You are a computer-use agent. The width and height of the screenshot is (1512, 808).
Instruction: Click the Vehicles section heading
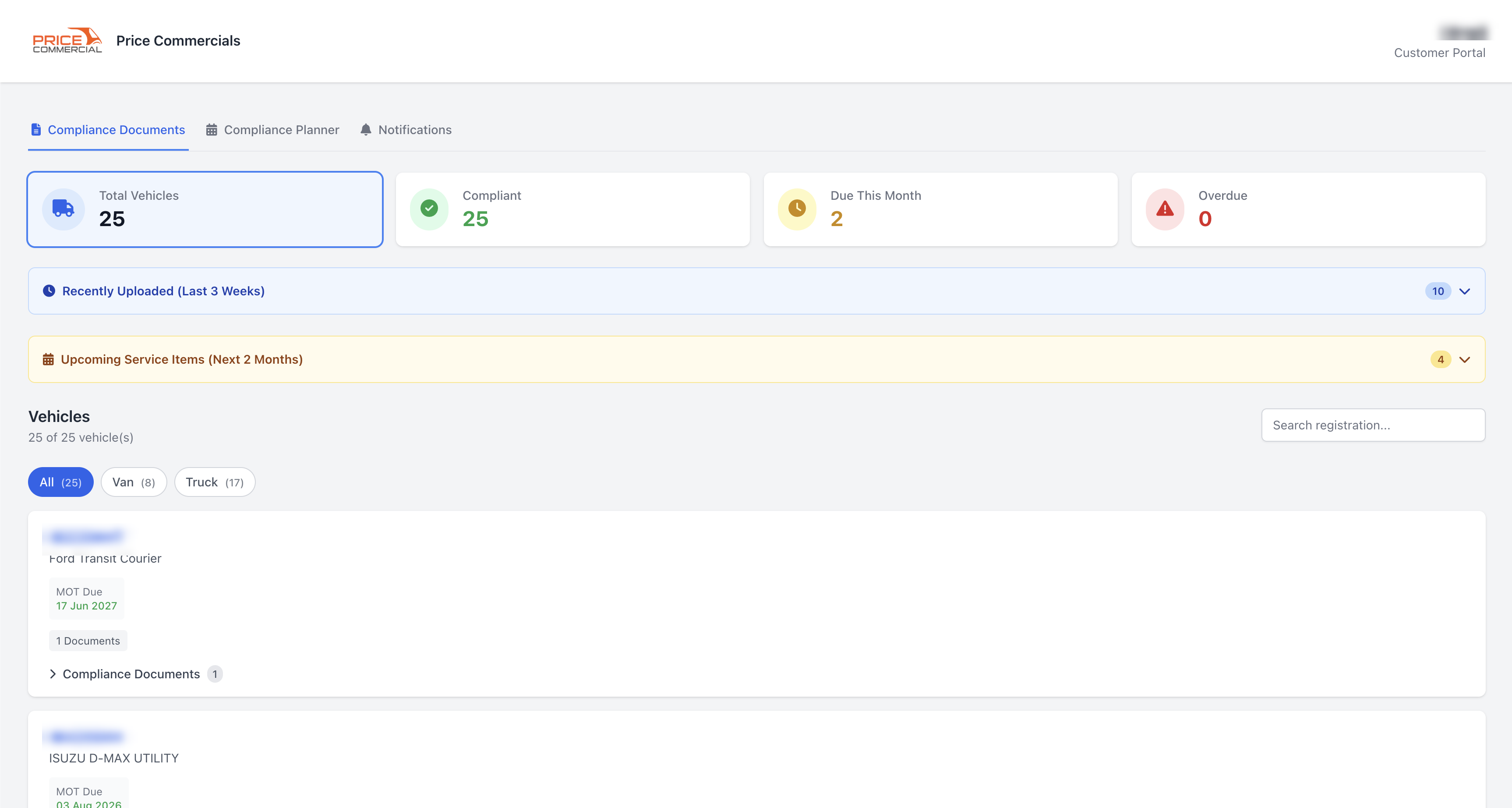[59, 416]
